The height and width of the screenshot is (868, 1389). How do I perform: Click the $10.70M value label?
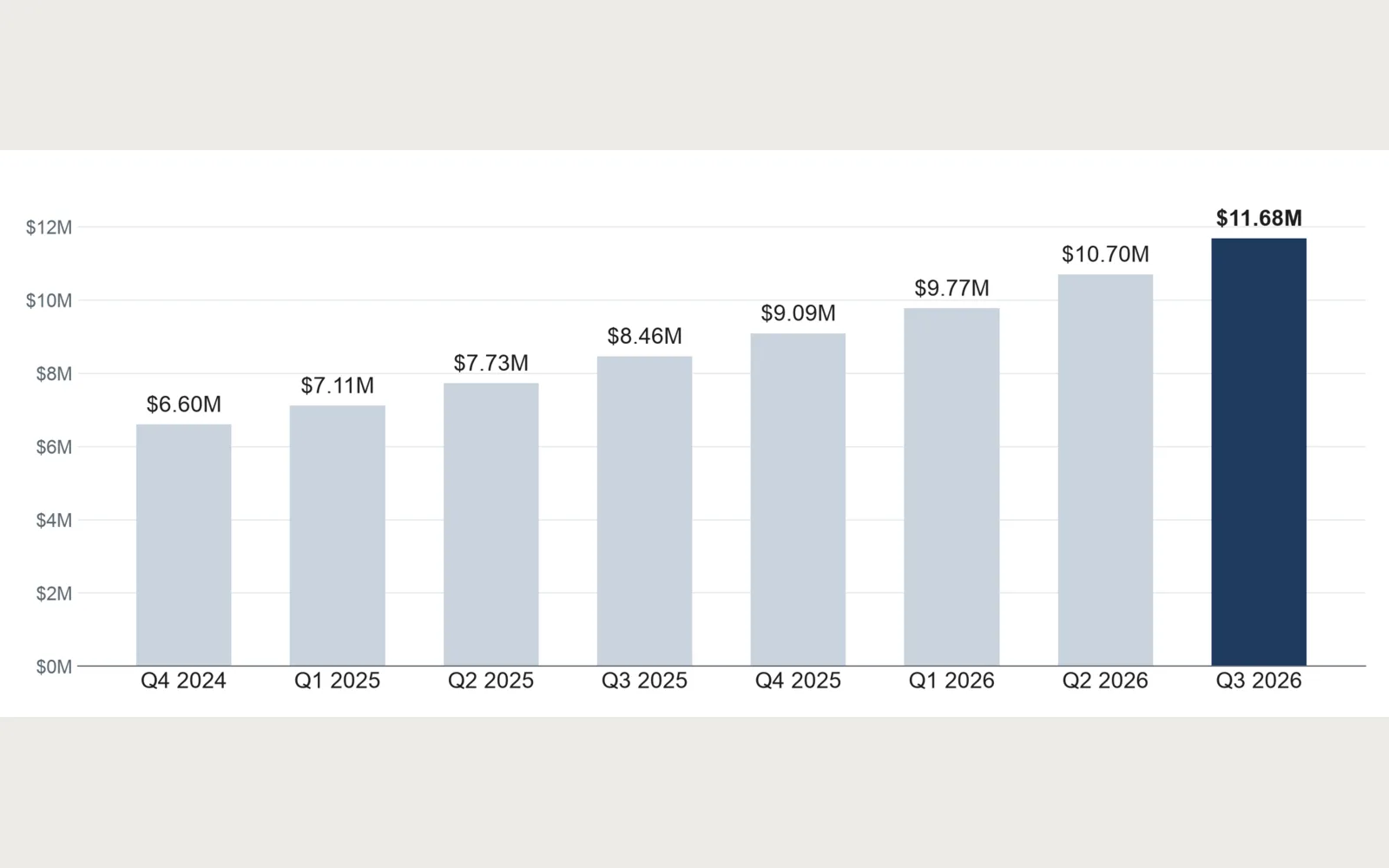(1106, 254)
